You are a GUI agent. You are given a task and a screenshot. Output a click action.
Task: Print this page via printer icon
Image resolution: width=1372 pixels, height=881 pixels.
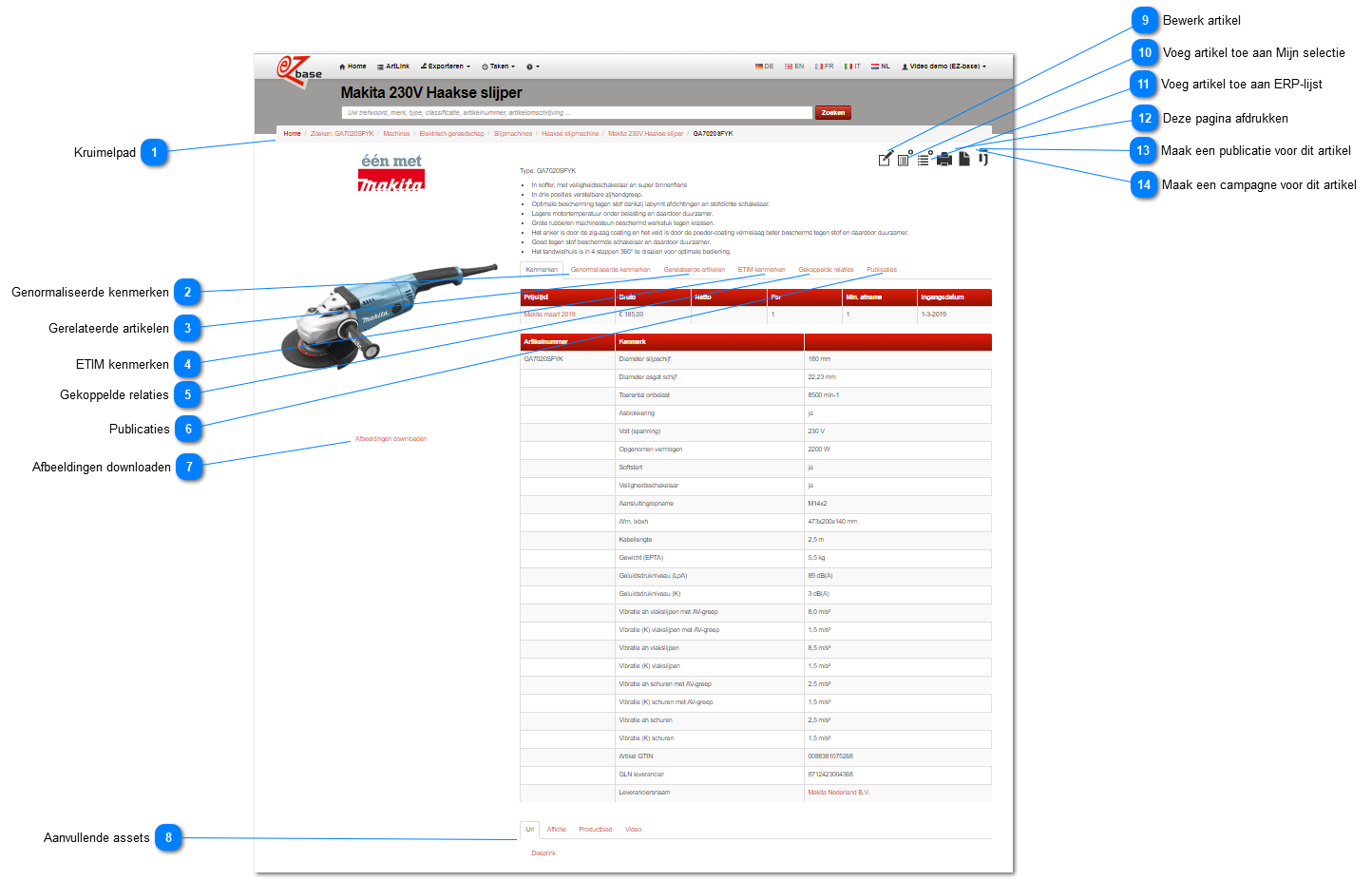coord(943,159)
